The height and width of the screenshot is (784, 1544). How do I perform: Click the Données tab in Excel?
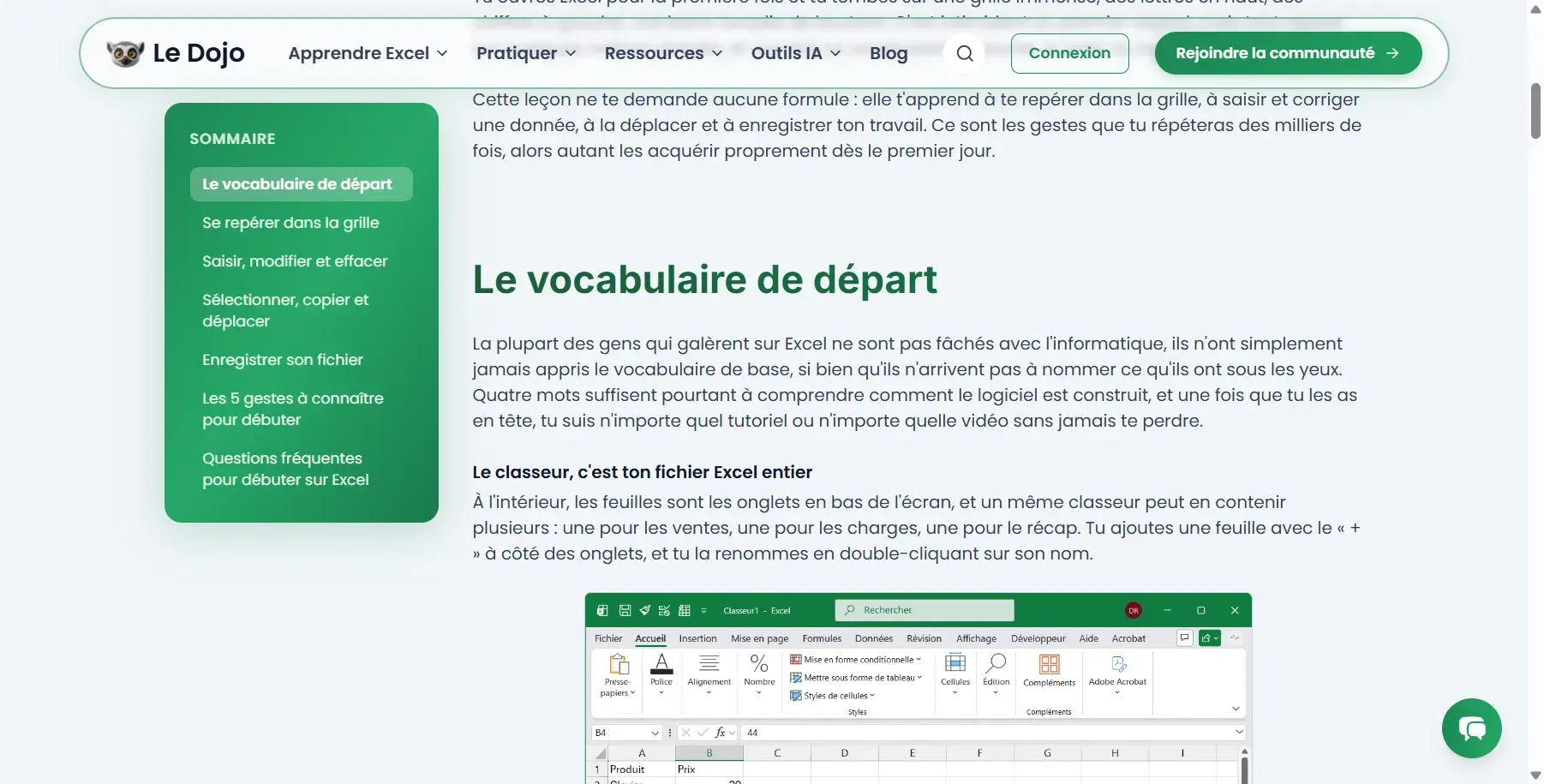874,638
